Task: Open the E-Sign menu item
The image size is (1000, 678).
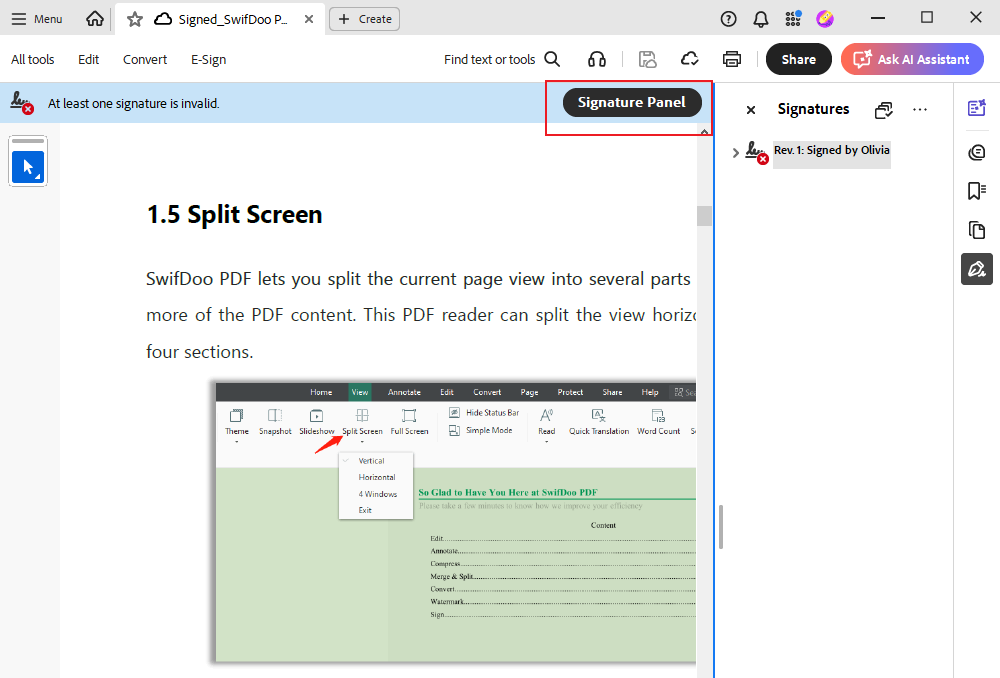Action: click(x=209, y=59)
